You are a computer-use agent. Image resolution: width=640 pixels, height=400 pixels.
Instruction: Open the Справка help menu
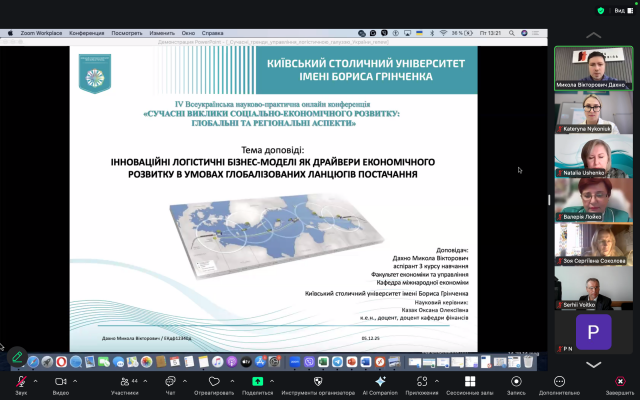pos(213,32)
